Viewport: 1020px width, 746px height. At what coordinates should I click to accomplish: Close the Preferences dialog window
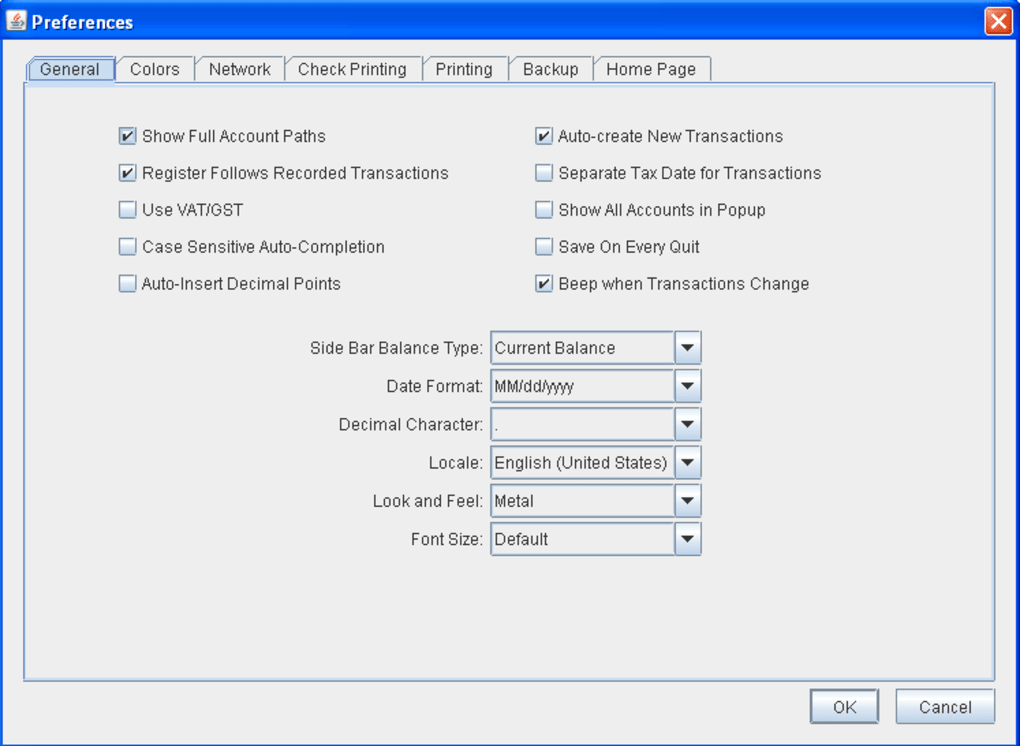coord(997,21)
